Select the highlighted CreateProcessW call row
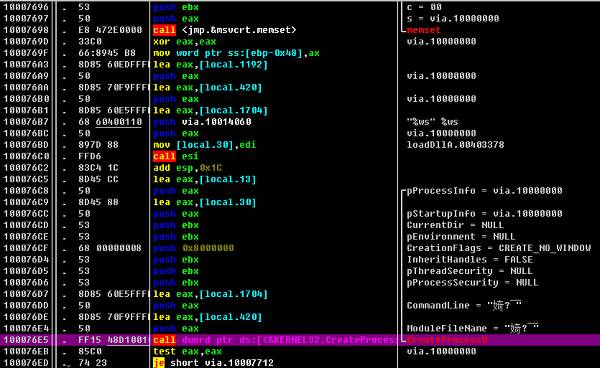Image resolution: width=600 pixels, height=368 pixels. point(300,340)
